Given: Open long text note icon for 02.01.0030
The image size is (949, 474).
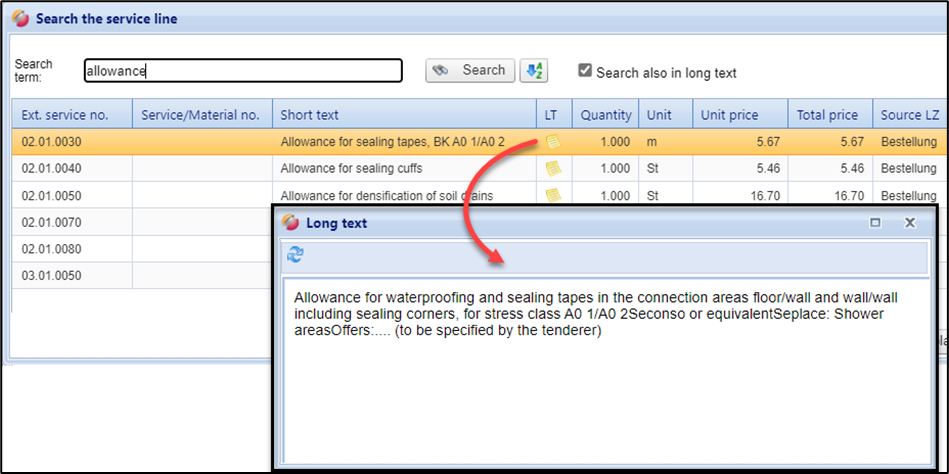Looking at the screenshot, I should pos(552,142).
